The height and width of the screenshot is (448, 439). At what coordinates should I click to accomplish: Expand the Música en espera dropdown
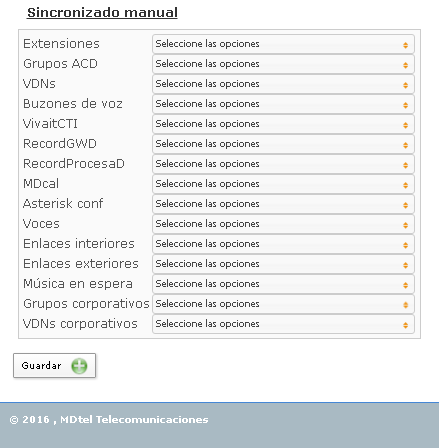coord(283,284)
